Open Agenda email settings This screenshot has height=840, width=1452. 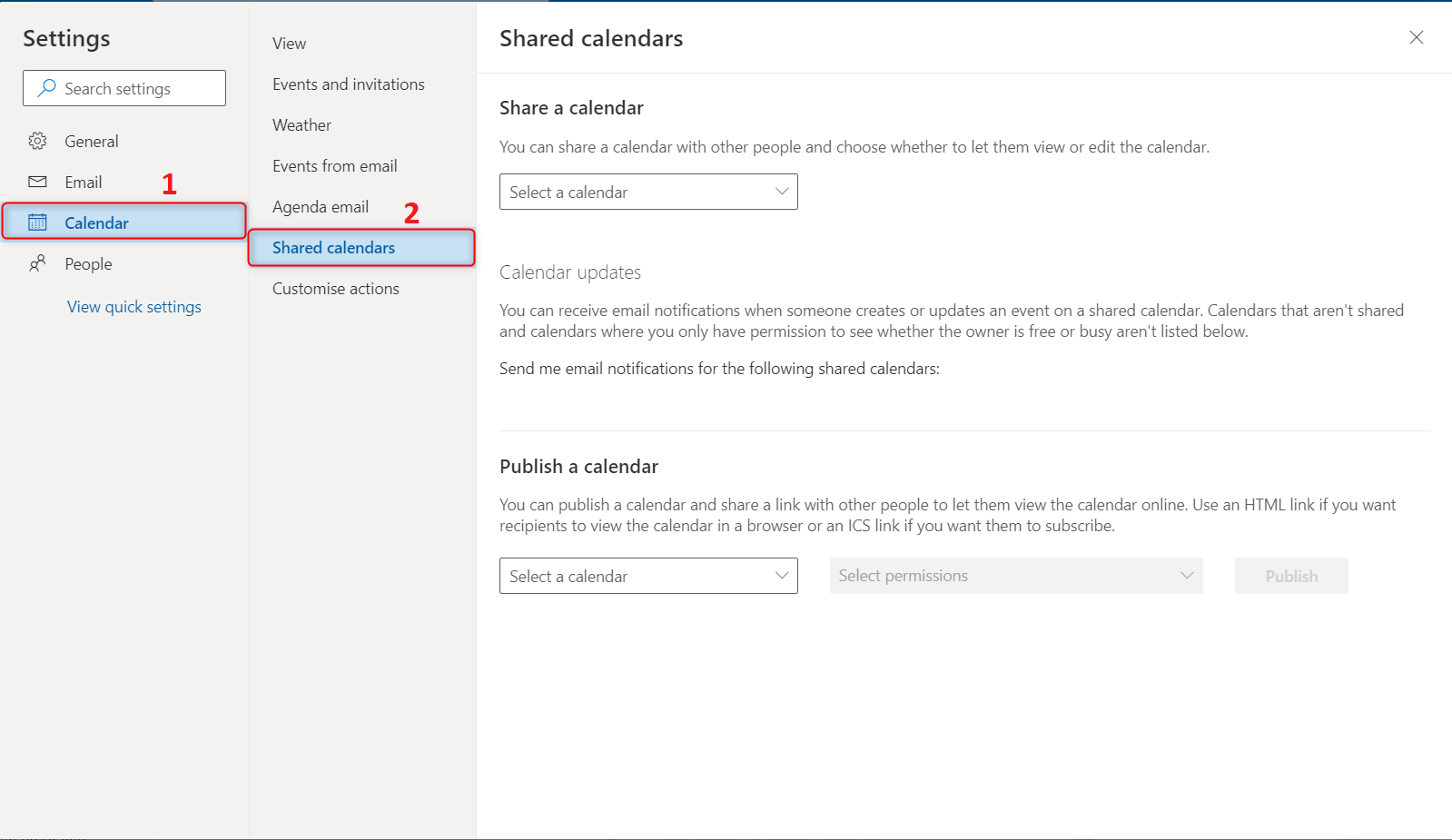[x=320, y=207]
